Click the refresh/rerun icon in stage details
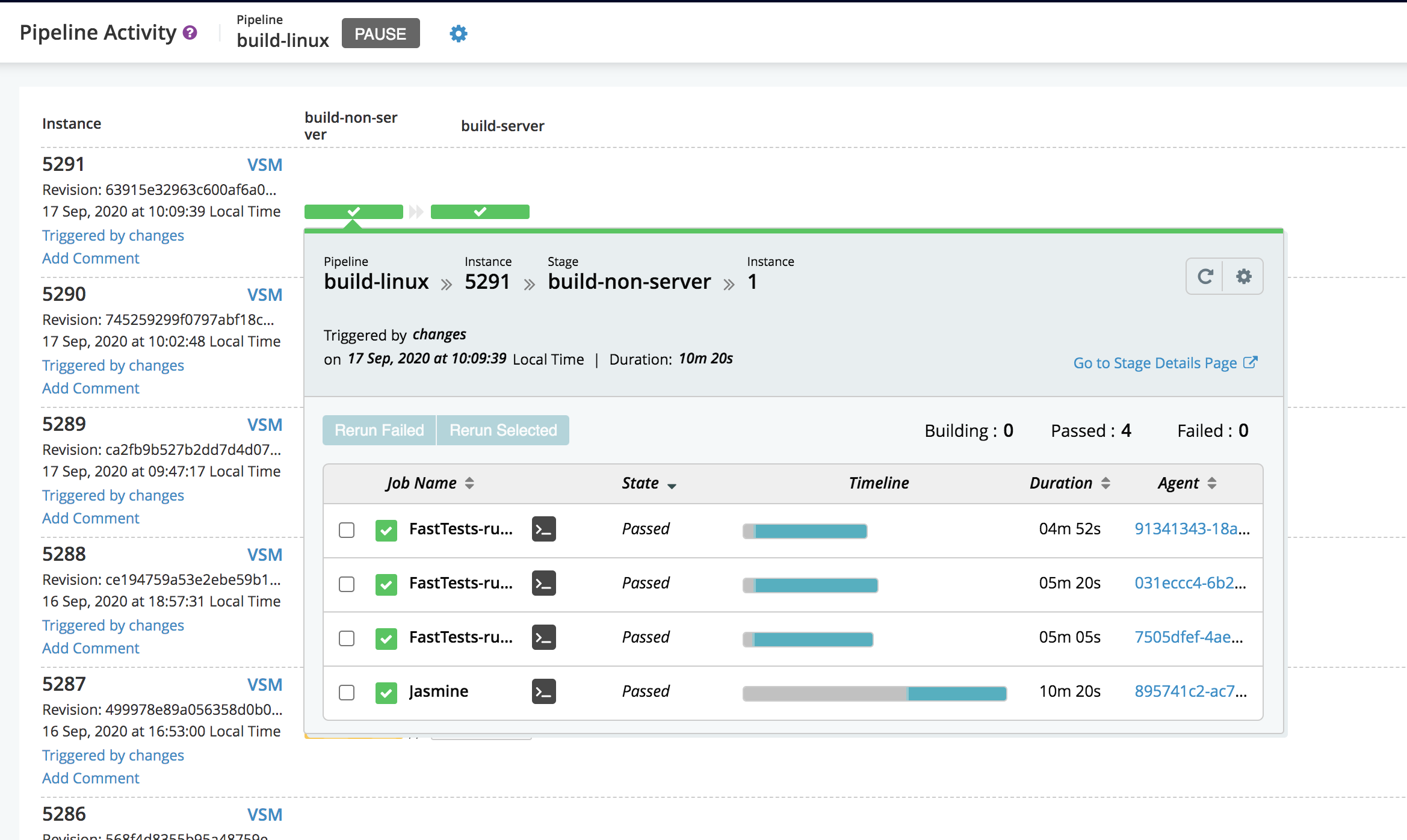1407x840 pixels. [1205, 277]
